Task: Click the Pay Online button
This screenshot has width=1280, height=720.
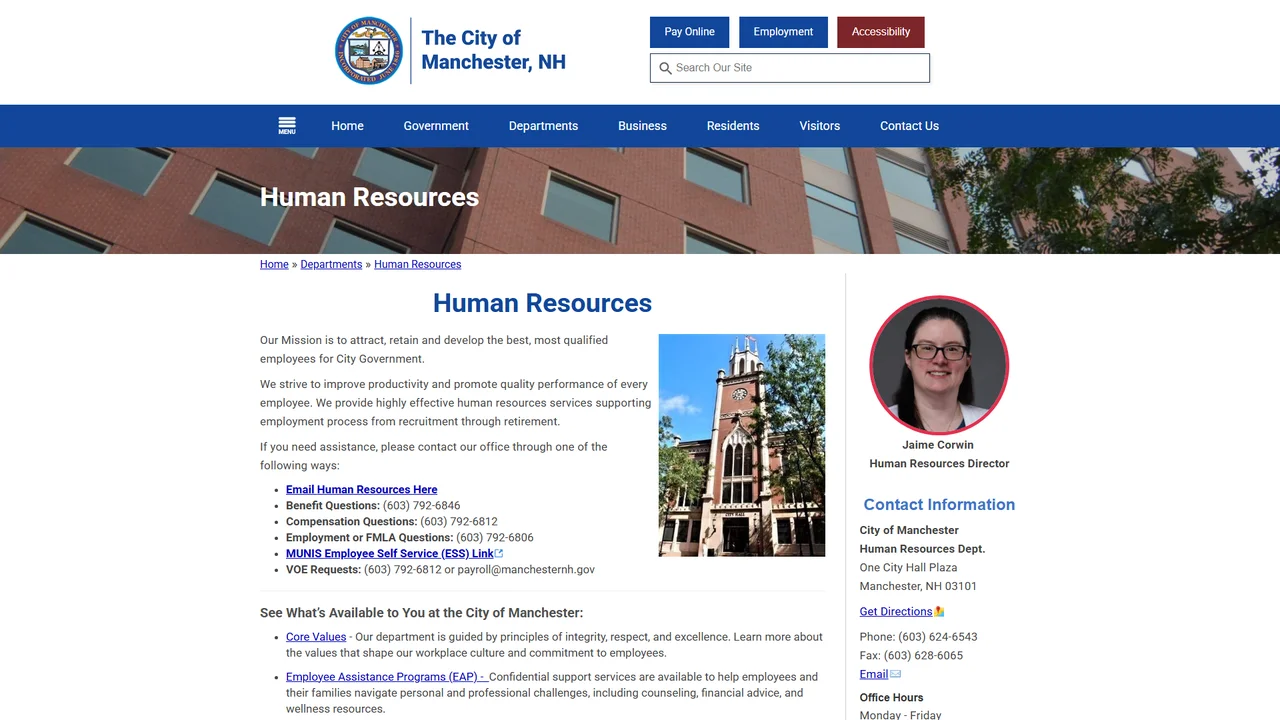Action: [690, 32]
